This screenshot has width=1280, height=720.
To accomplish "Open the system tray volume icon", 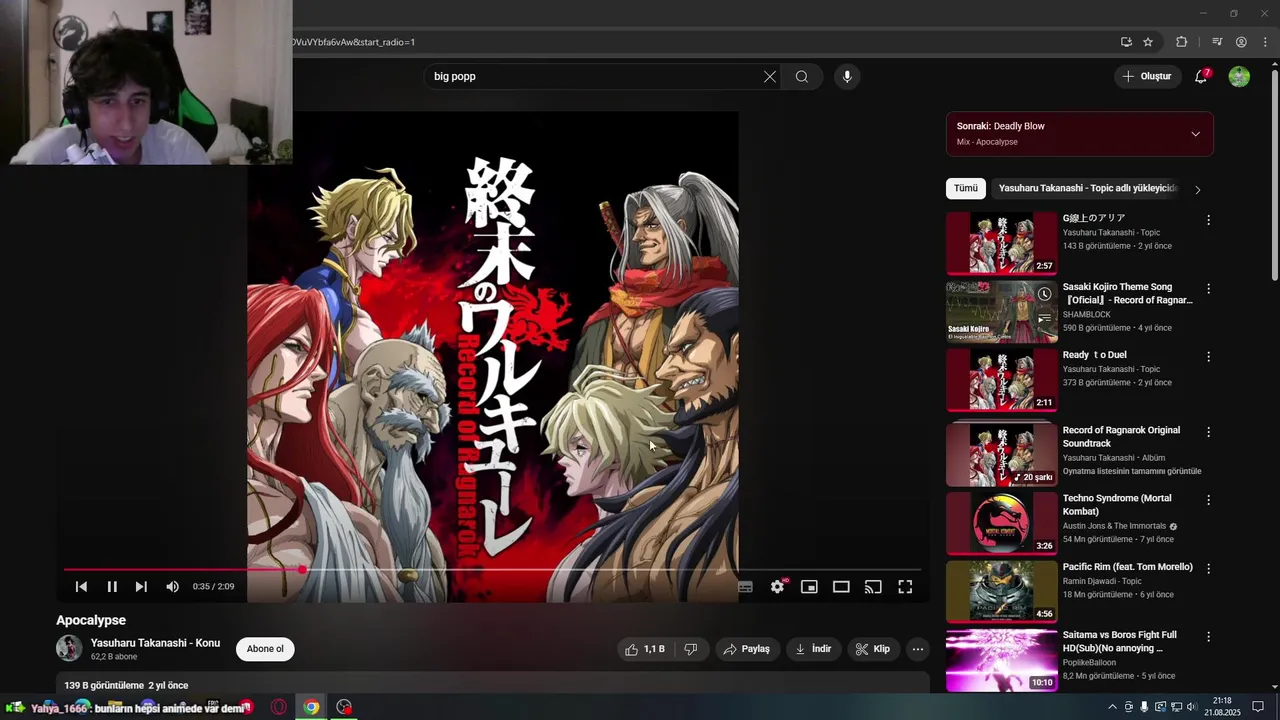I will [x=1191, y=707].
